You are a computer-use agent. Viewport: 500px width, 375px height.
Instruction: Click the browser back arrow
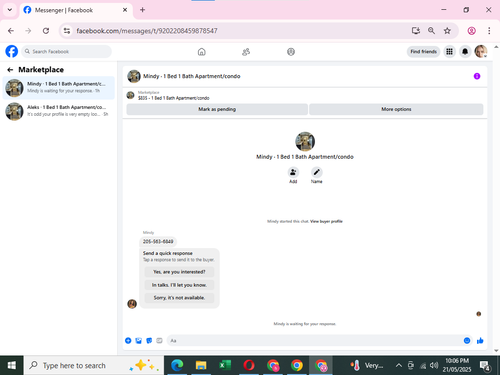point(11,31)
